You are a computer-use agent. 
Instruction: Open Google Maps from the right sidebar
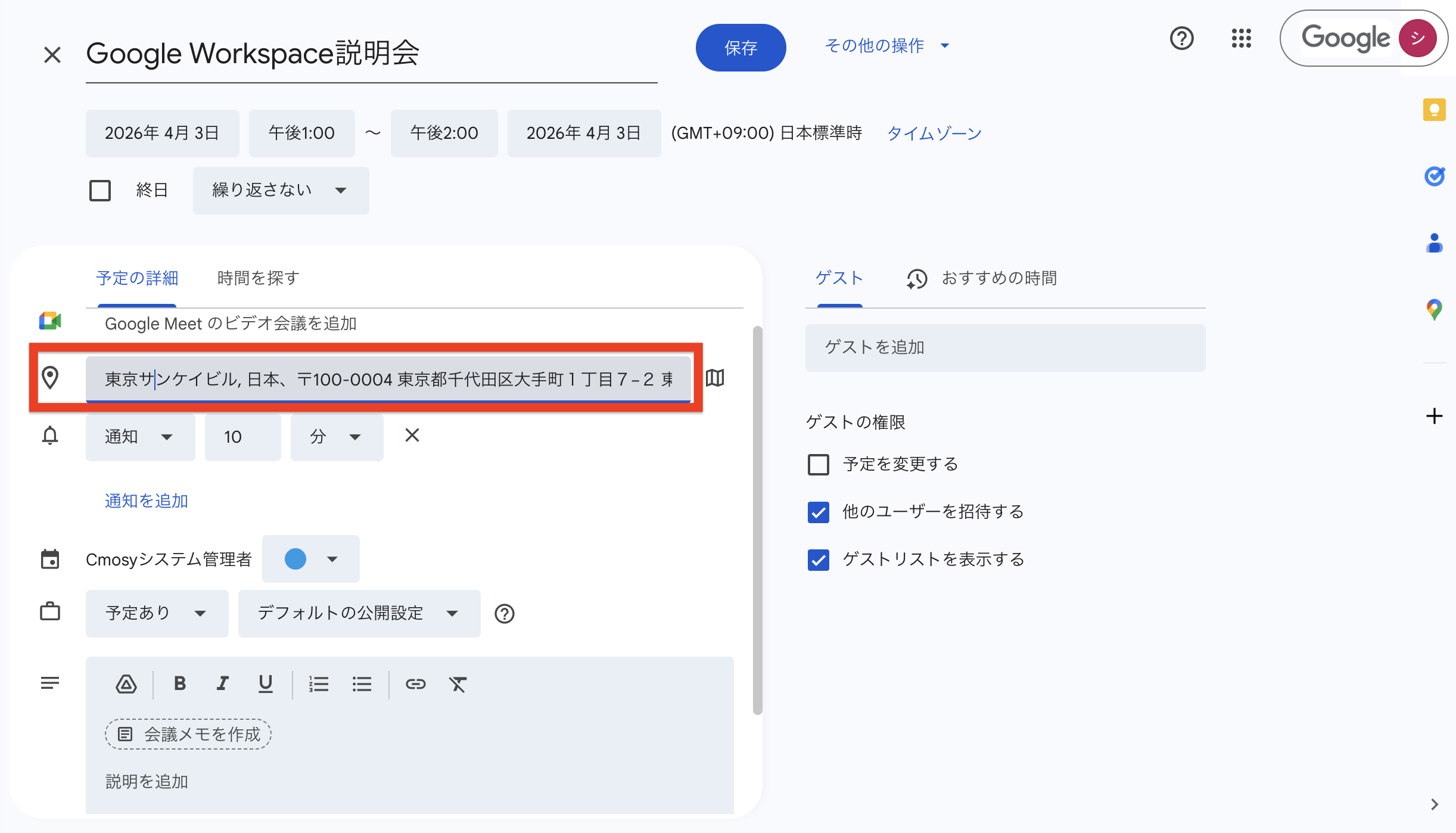pyautogui.click(x=1435, y=309)
